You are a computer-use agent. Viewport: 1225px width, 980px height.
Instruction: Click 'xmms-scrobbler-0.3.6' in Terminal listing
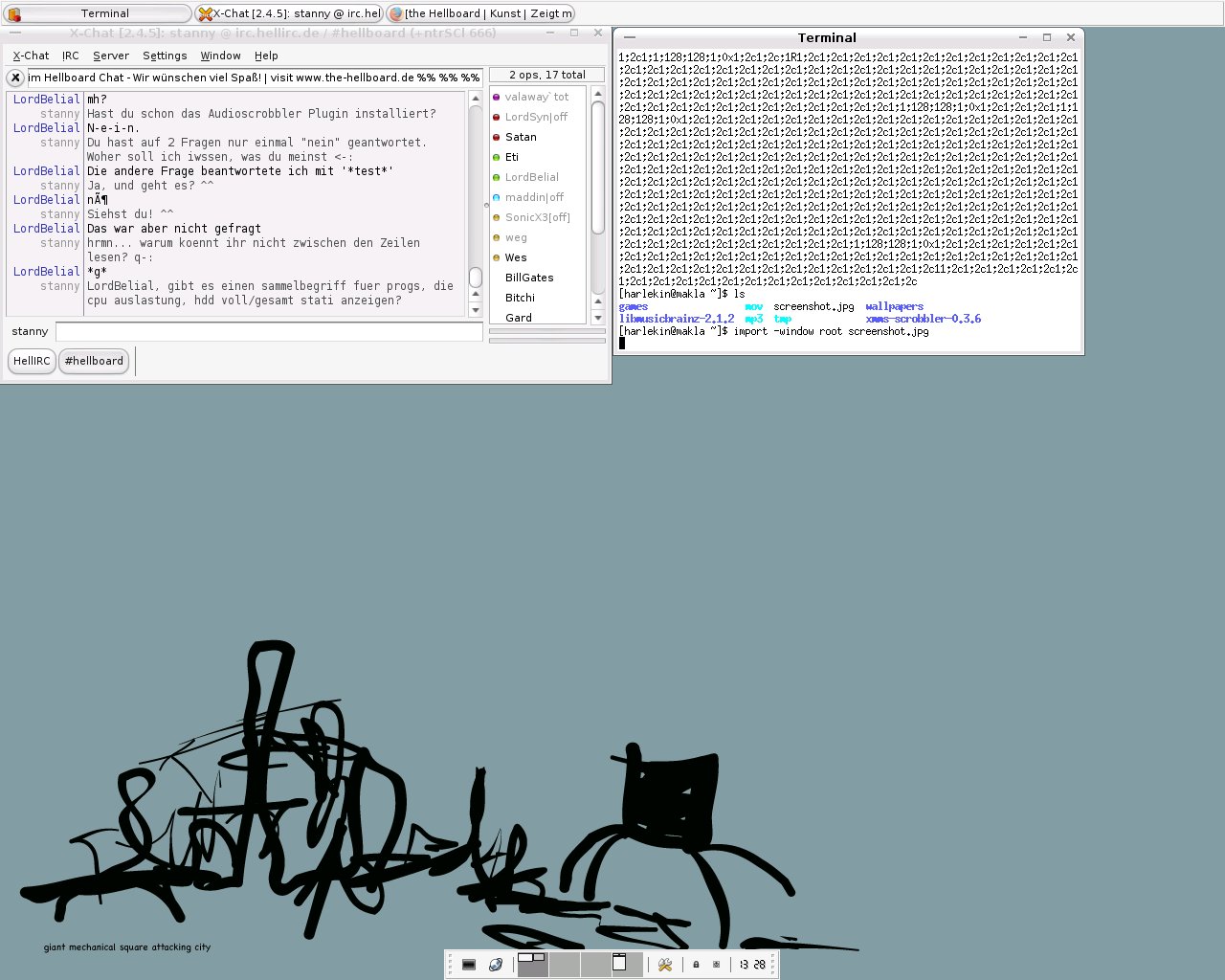tap(924, 319)
